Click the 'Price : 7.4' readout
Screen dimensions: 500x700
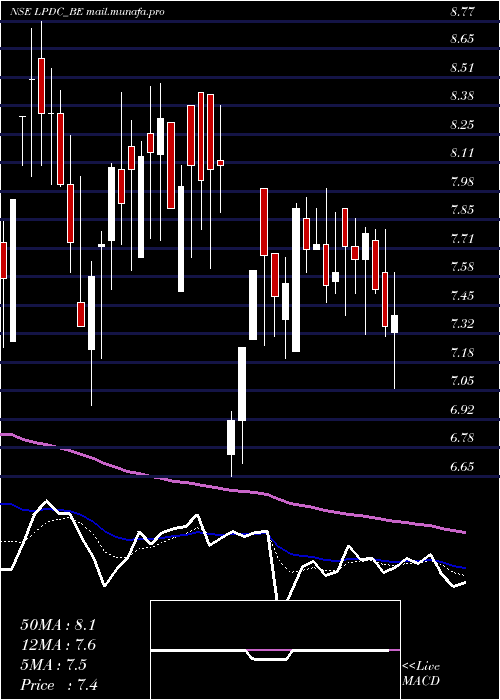point(59,685)
